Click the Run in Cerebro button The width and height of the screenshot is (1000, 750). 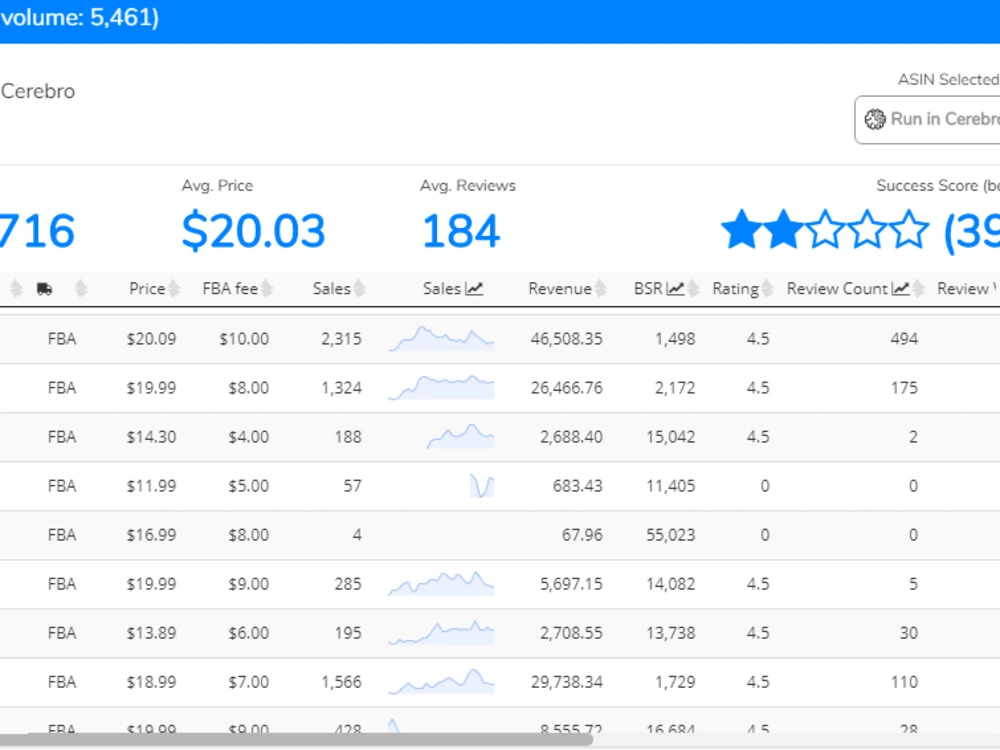tap(927, 120)
